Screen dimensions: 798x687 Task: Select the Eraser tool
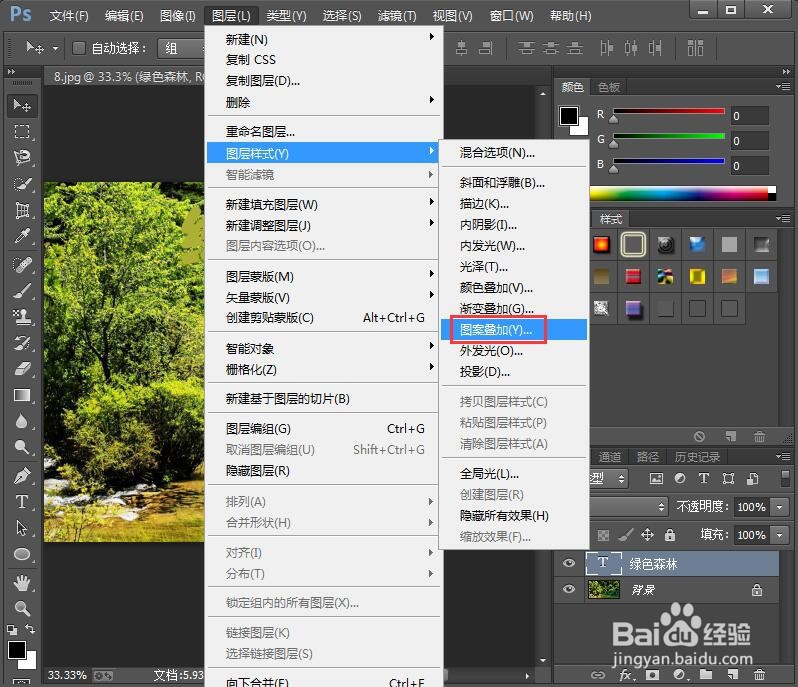(22, 369)
